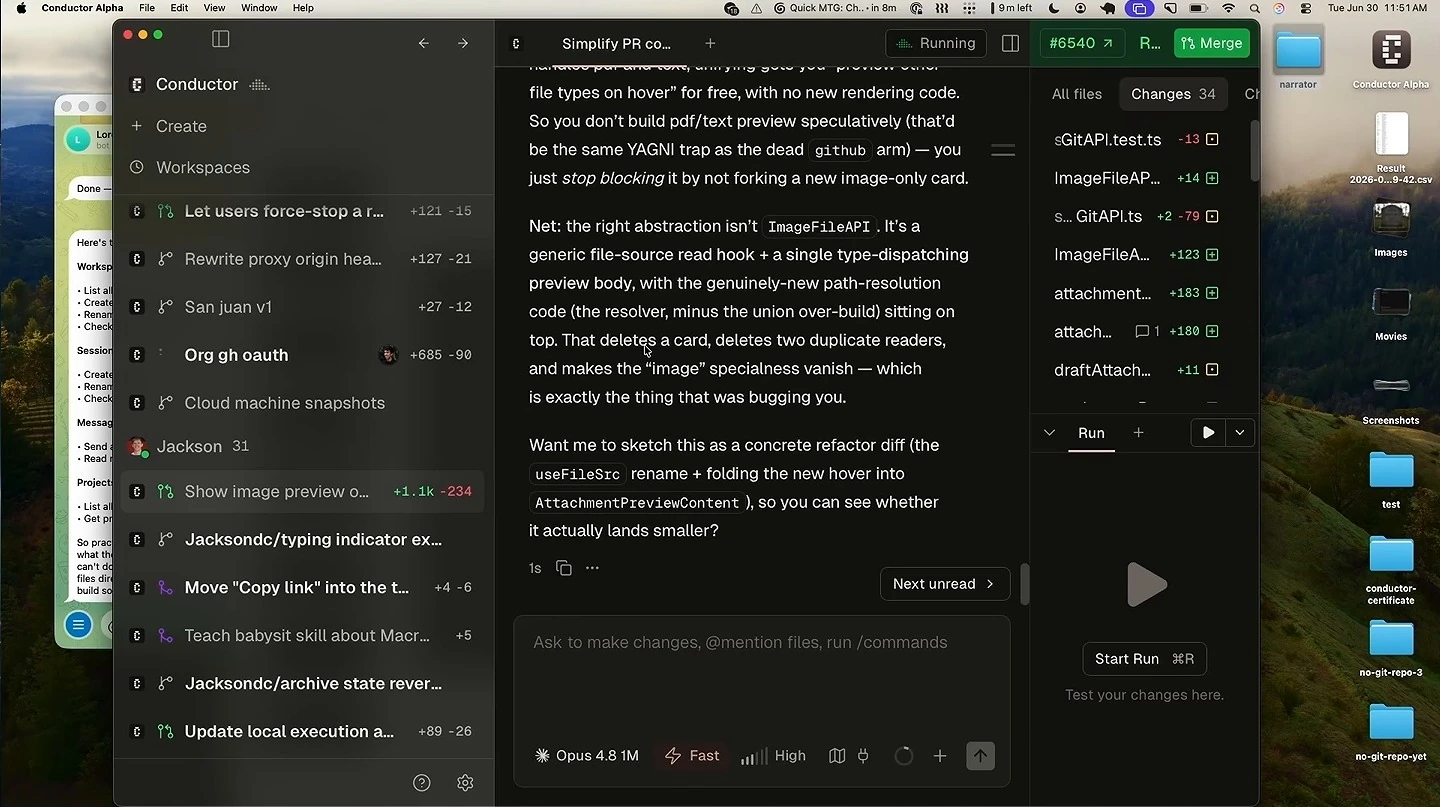Click Create in the sidebar
Screen dimensions: 1440x807
[181, 126]
